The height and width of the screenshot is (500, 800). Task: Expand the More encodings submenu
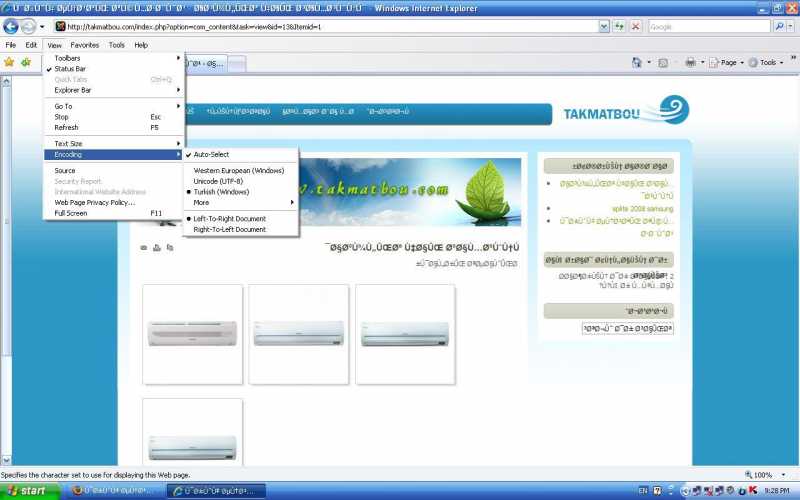coord(241,203)
